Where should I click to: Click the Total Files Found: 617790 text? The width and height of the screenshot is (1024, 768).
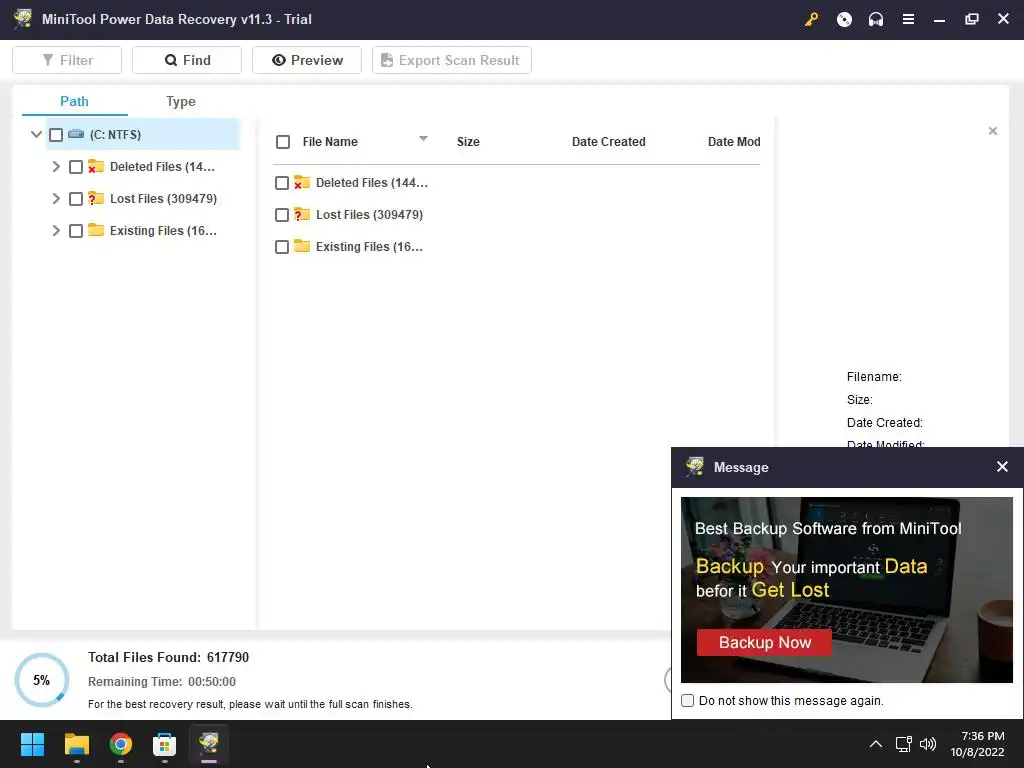(x=168, y=657)
